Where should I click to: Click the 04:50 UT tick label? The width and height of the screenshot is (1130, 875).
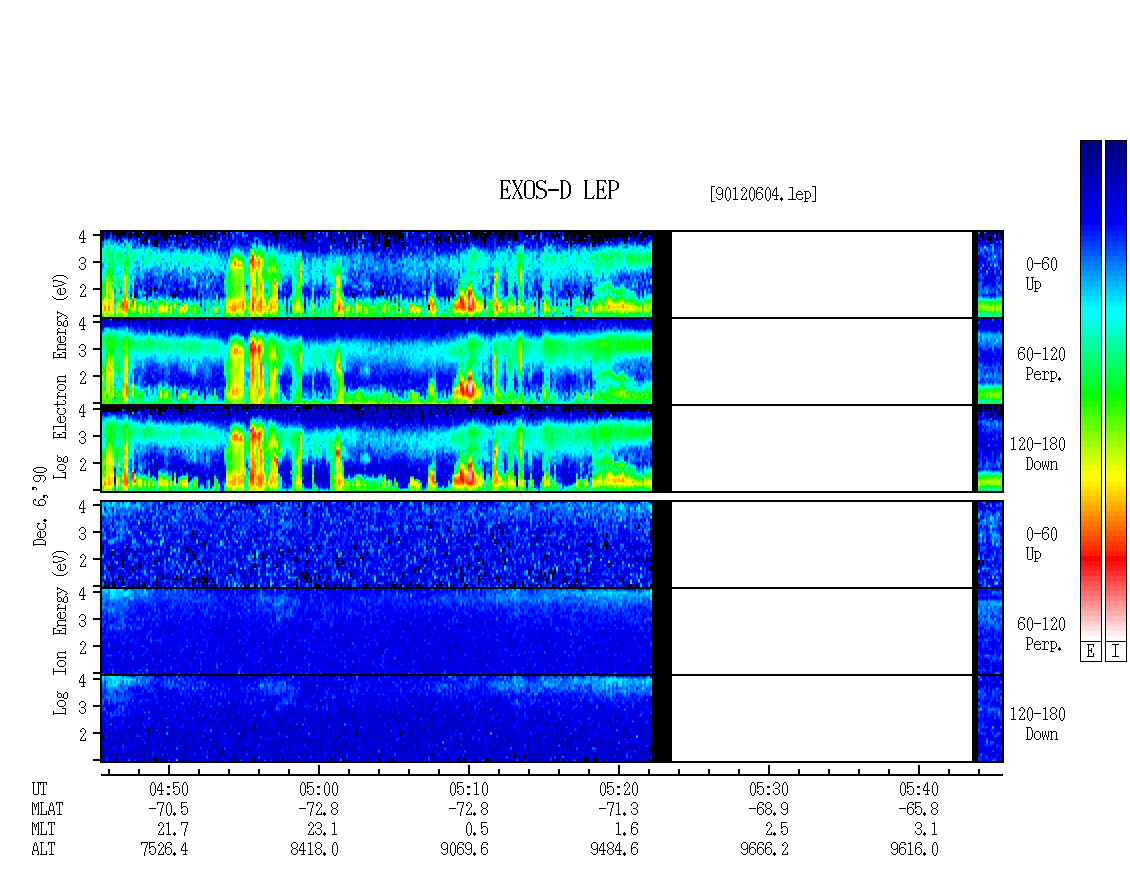(169, 789)
